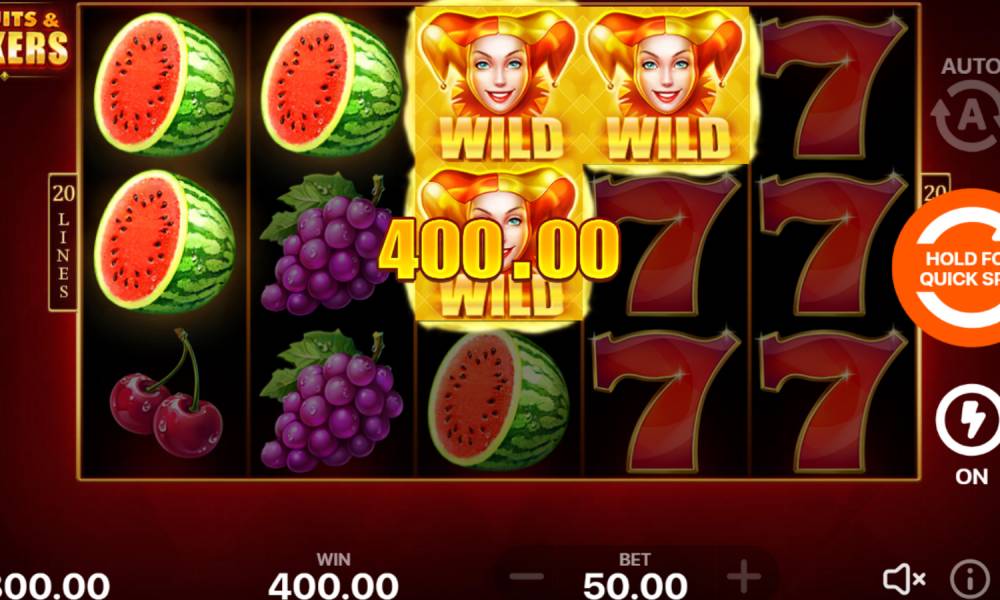Open the game info icon
1000x600 pixels.
tap(969, 579)
